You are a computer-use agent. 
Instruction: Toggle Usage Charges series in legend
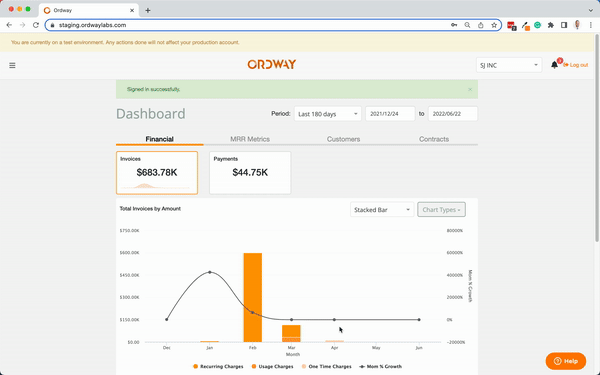pyautogui.click(x=272, y=367)
